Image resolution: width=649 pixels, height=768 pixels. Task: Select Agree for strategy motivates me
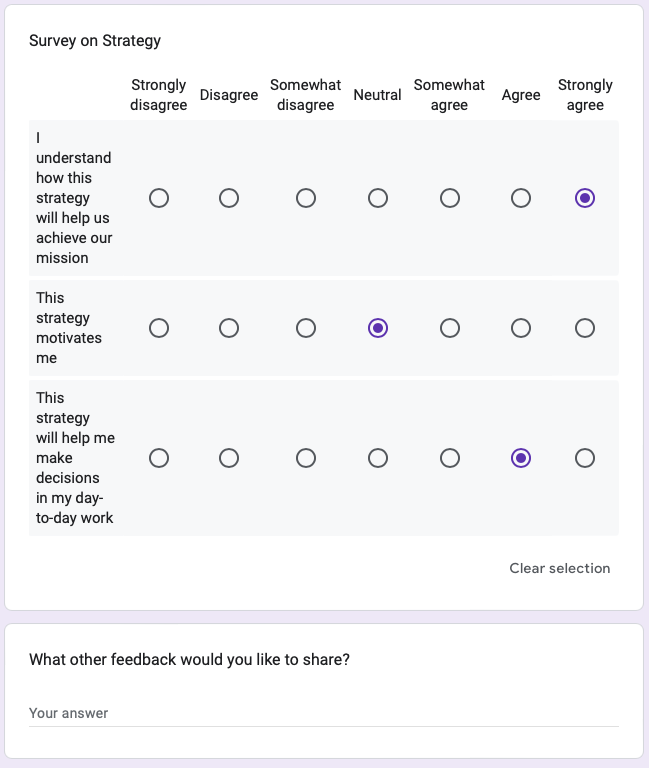[x=521, y=328]
